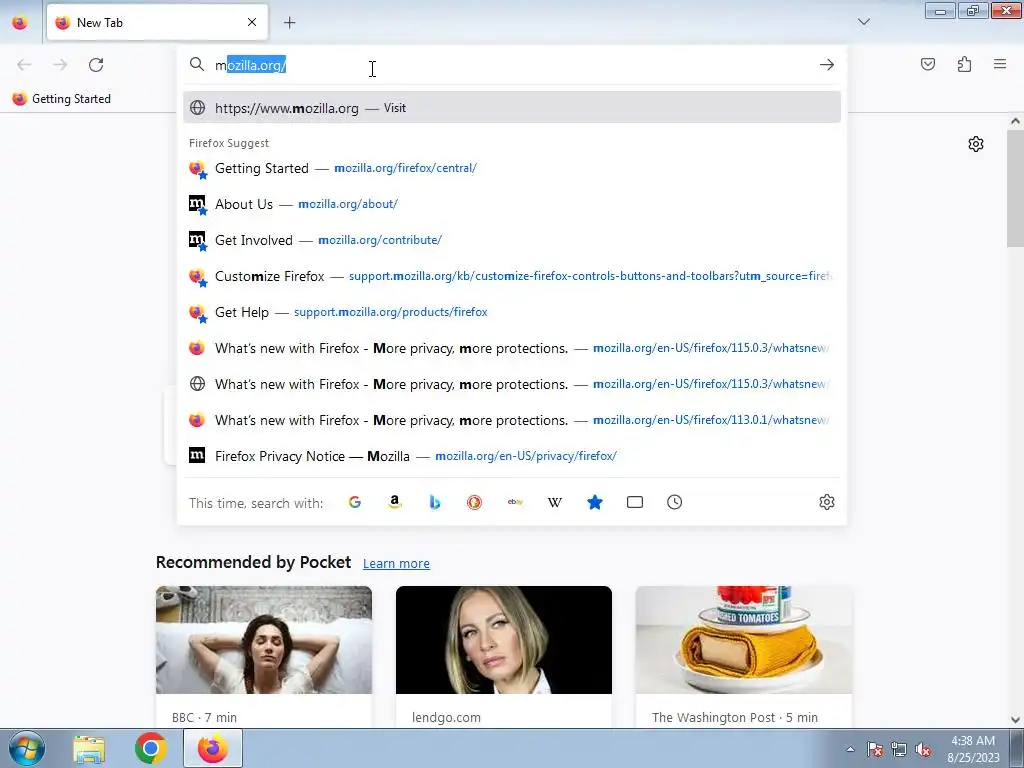
Task: Open new tab personalize gear icon
Action: coord(976,144)
